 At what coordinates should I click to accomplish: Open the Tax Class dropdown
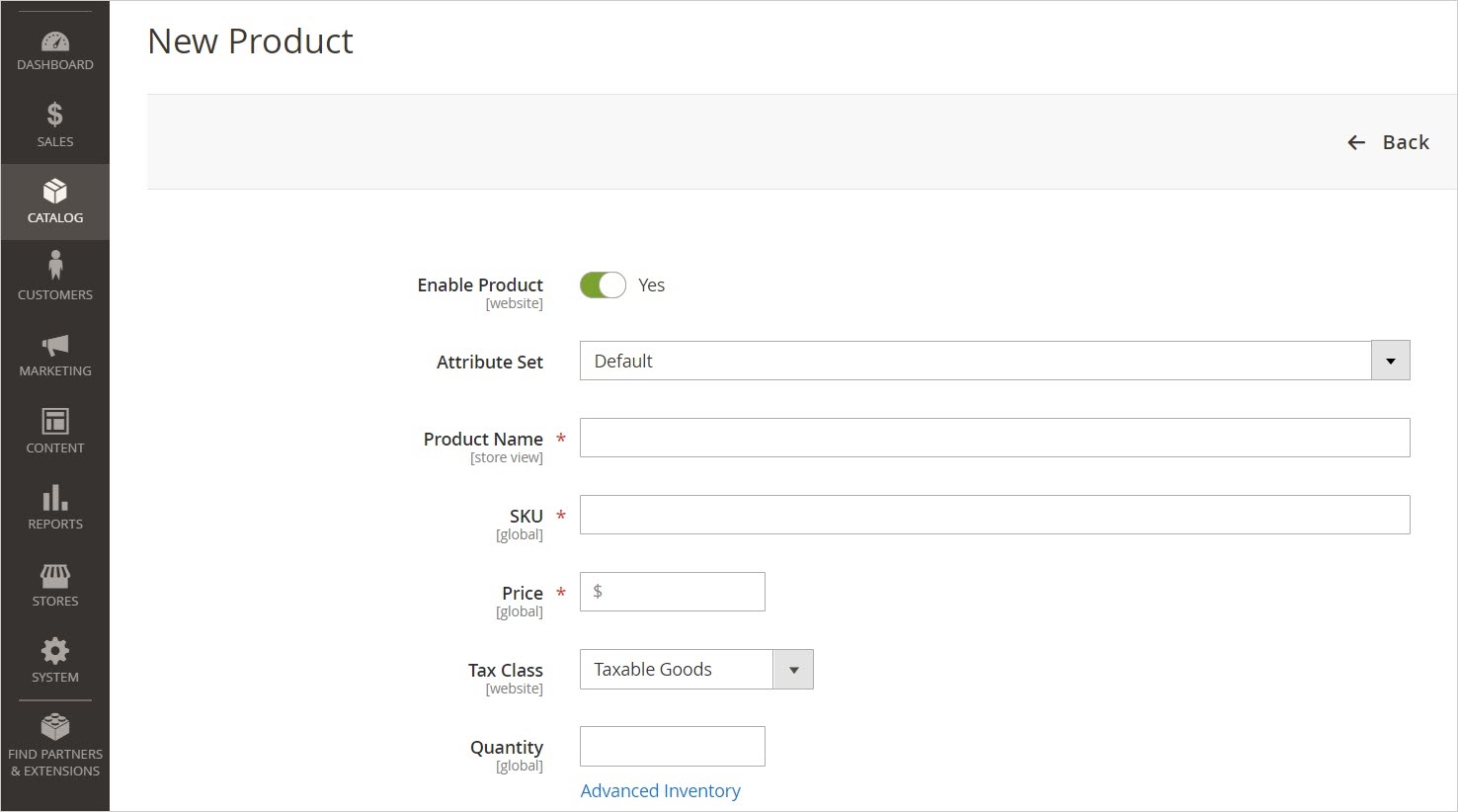click(695, 670)
